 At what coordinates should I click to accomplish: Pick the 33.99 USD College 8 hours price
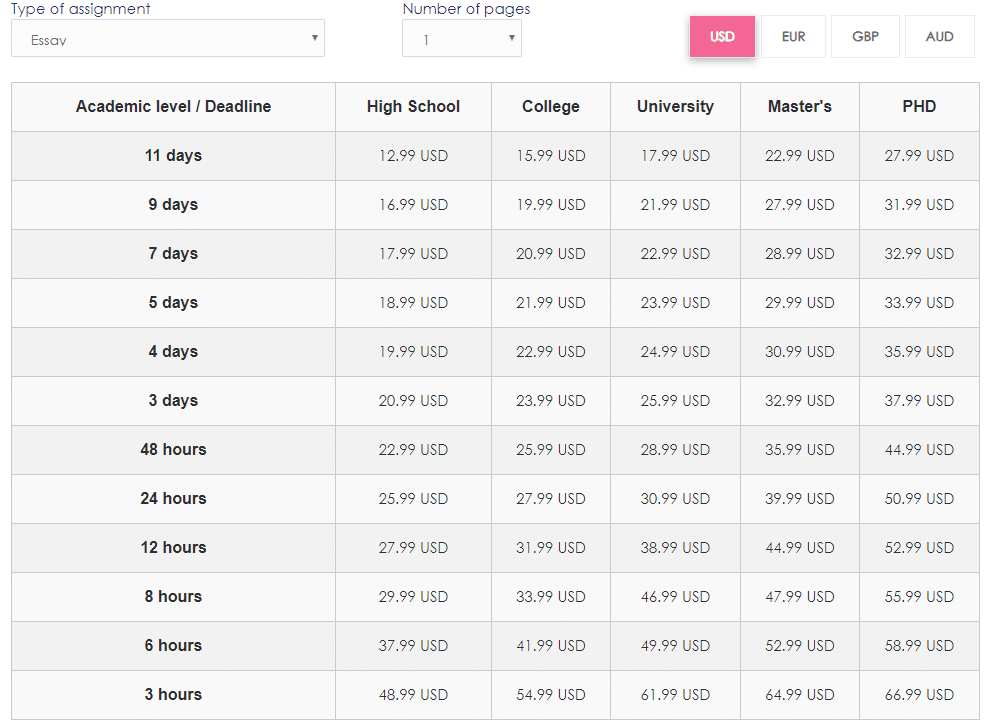pyautogui.click(x=551, y=596)
